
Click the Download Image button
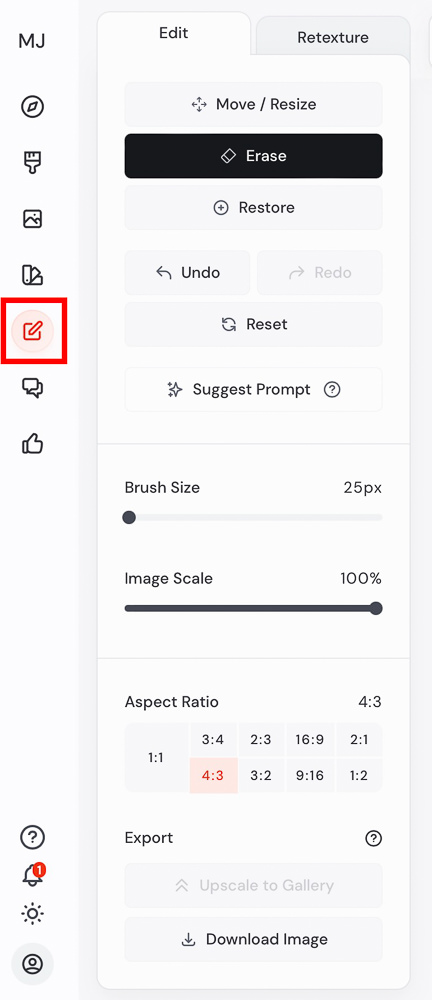click(253, 939)
